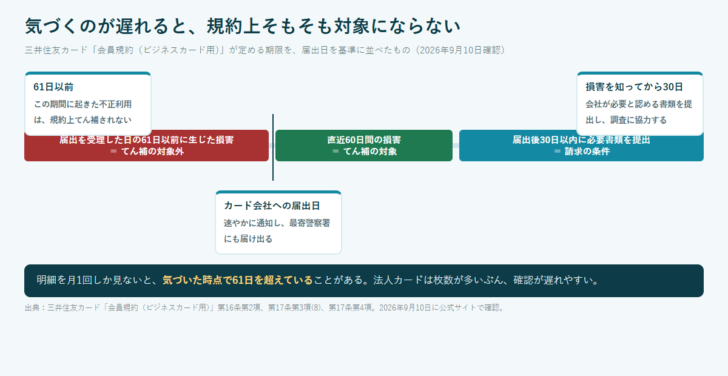Select the subtitle mentioning 三井住友カード 会員規約
The width and height of the screenshot is (728, 376).
[265, 50]
